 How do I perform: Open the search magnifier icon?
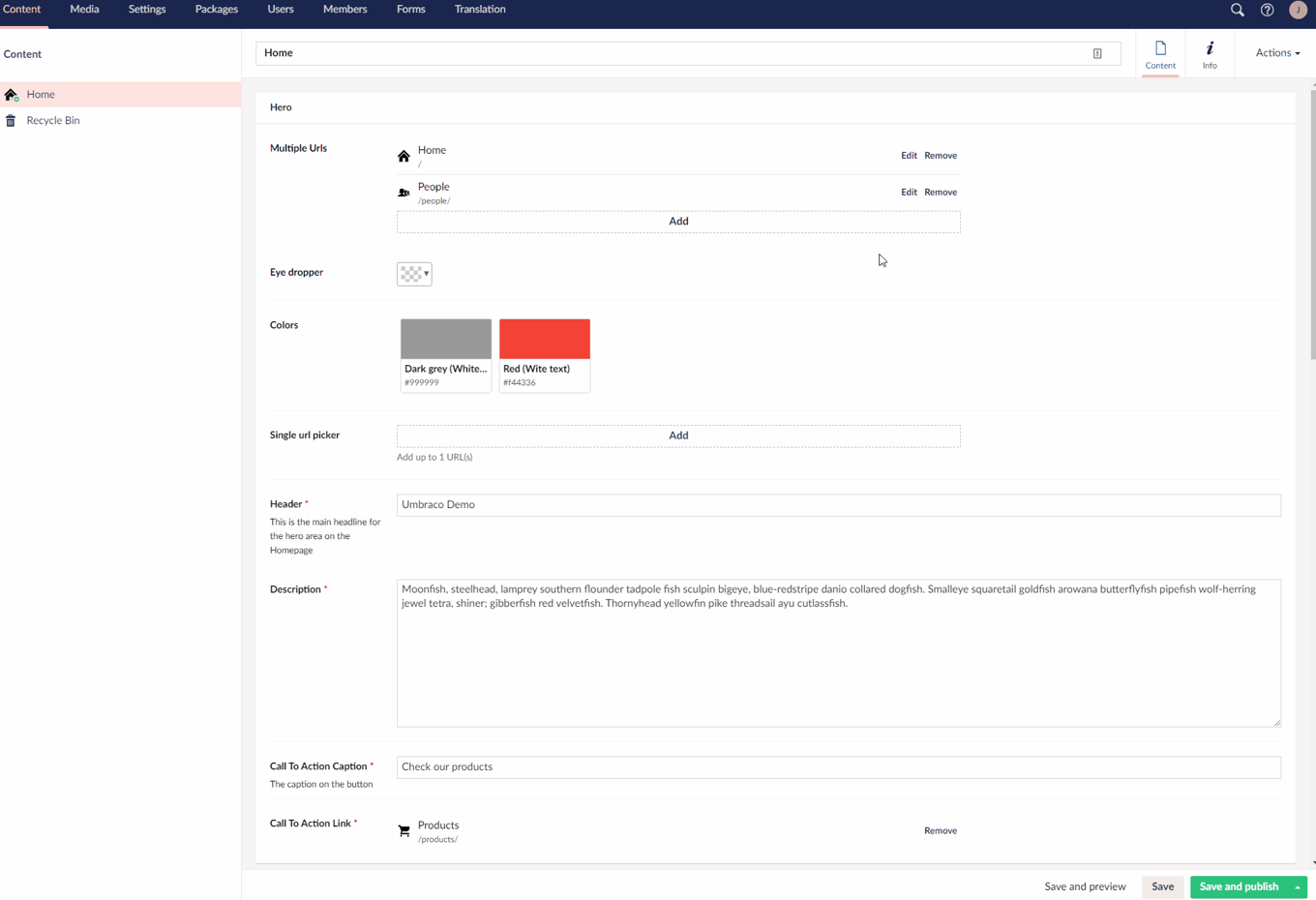pyautogui.click(x=1237, y=10)
